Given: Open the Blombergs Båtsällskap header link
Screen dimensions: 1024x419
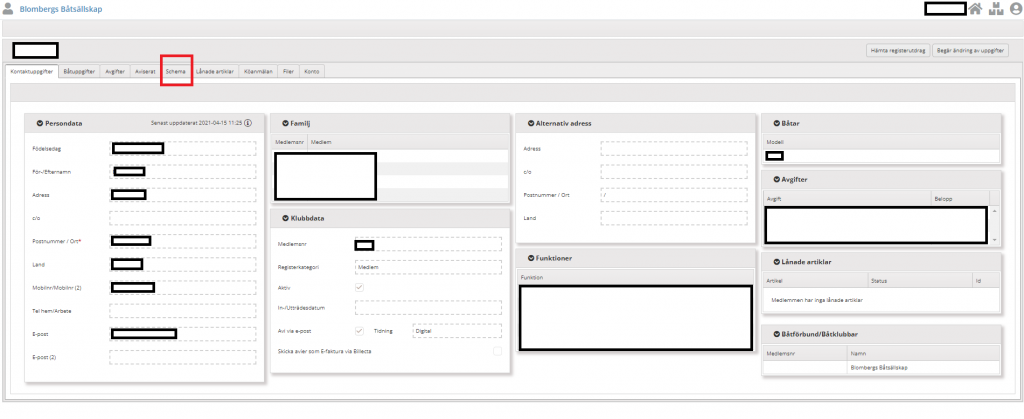Looking at the screenshot, I should point(61,10).
